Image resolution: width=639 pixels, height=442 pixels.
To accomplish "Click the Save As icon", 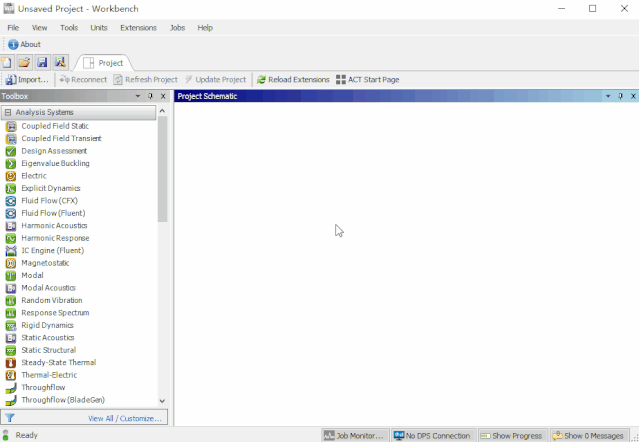I will [x=60, y=62].
